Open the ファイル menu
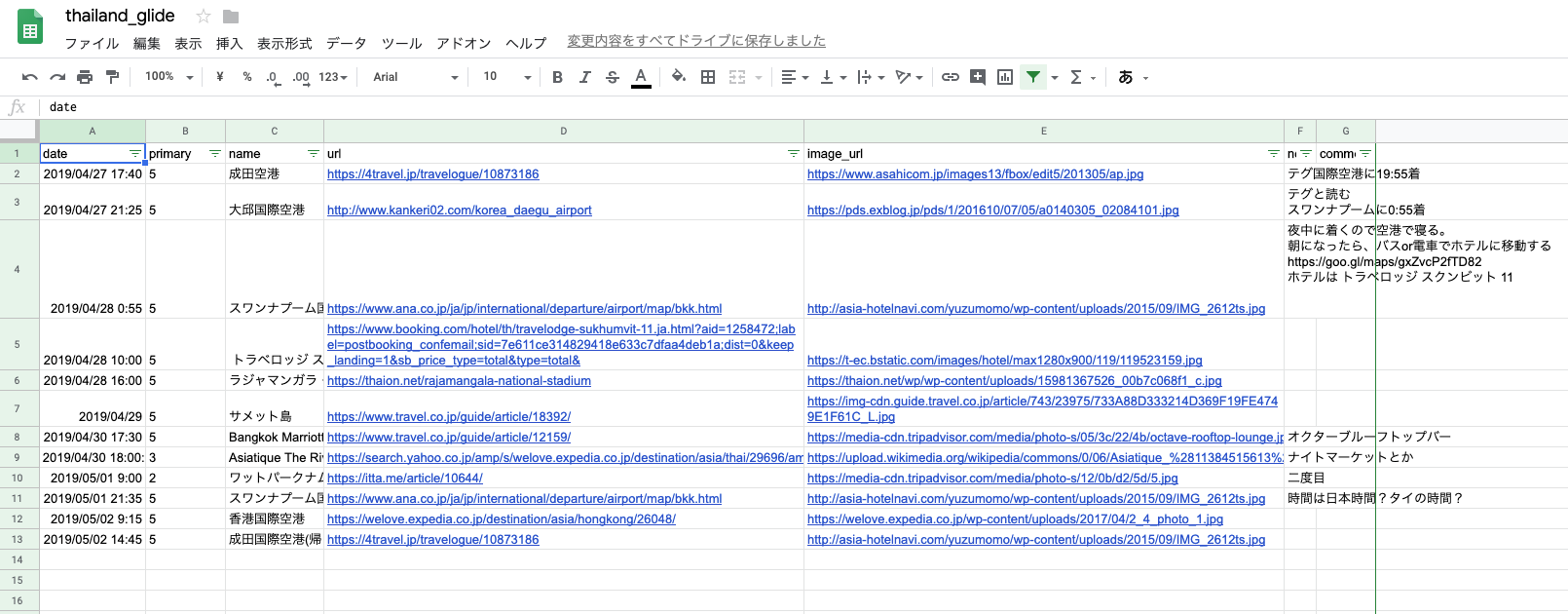Screen dimensions: 1568x614 [92, 43]
